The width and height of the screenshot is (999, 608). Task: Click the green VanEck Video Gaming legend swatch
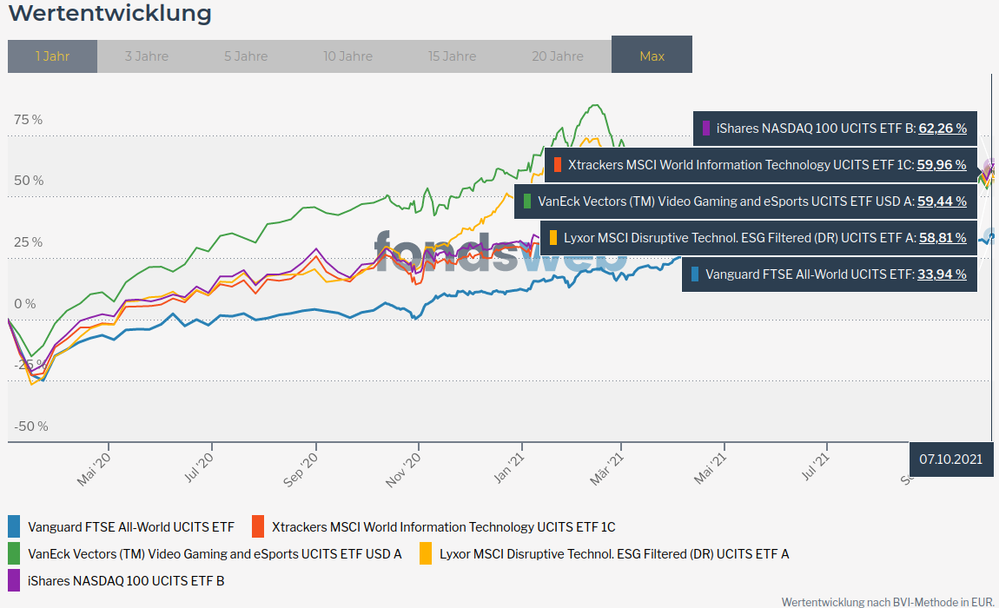(14, 553)
